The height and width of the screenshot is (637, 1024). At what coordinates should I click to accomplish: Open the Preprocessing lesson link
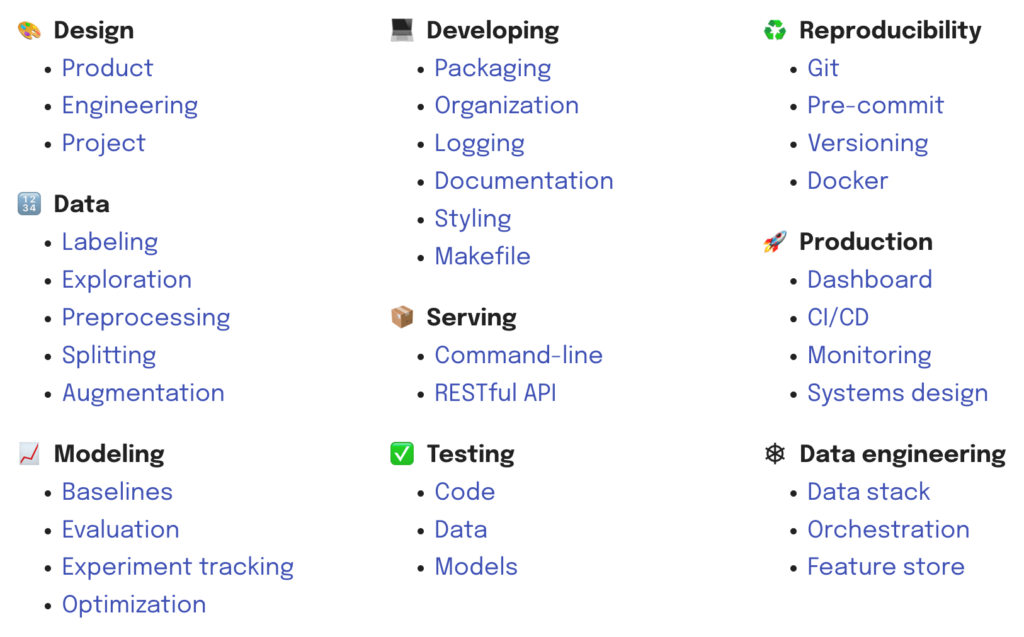click(x=146, y=318)
